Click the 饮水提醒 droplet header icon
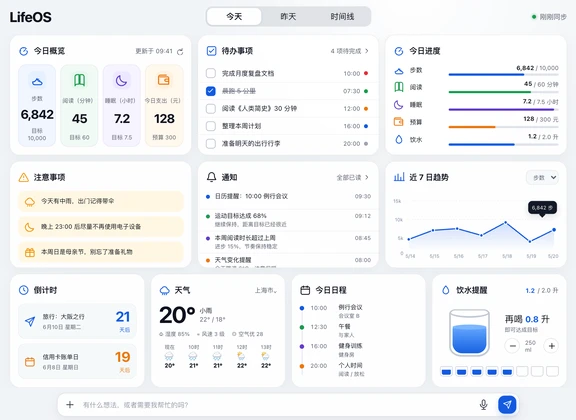Screen dimensions: 576x420 pyautogui.click(x=446, y=290)
